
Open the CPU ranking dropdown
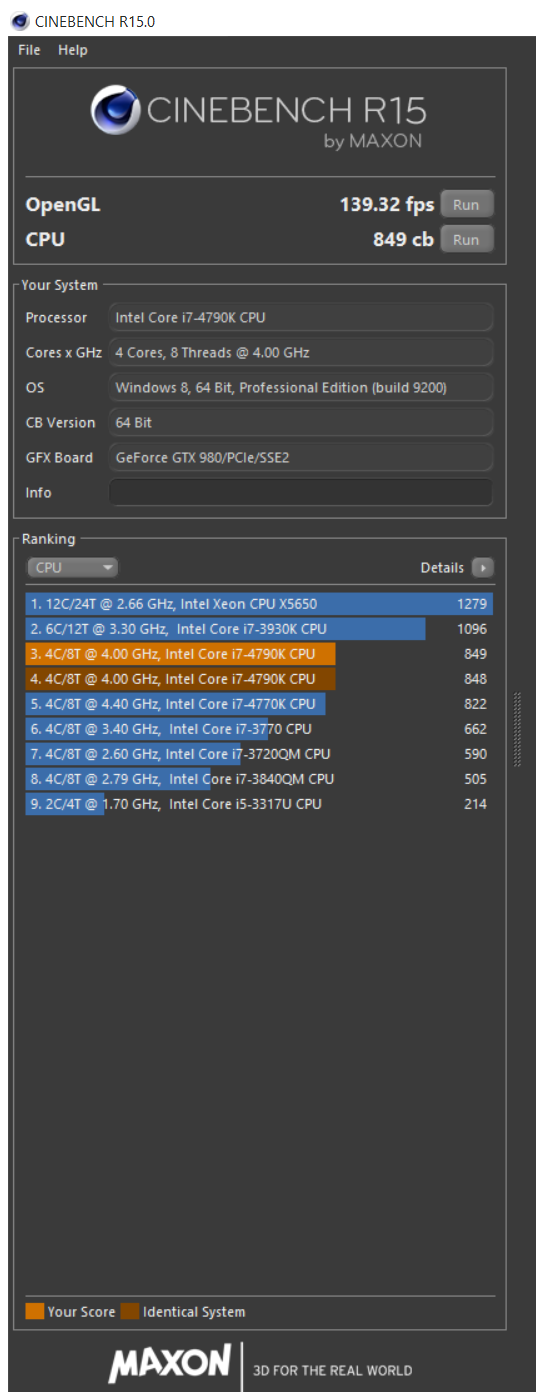click(x=72, y=567)
